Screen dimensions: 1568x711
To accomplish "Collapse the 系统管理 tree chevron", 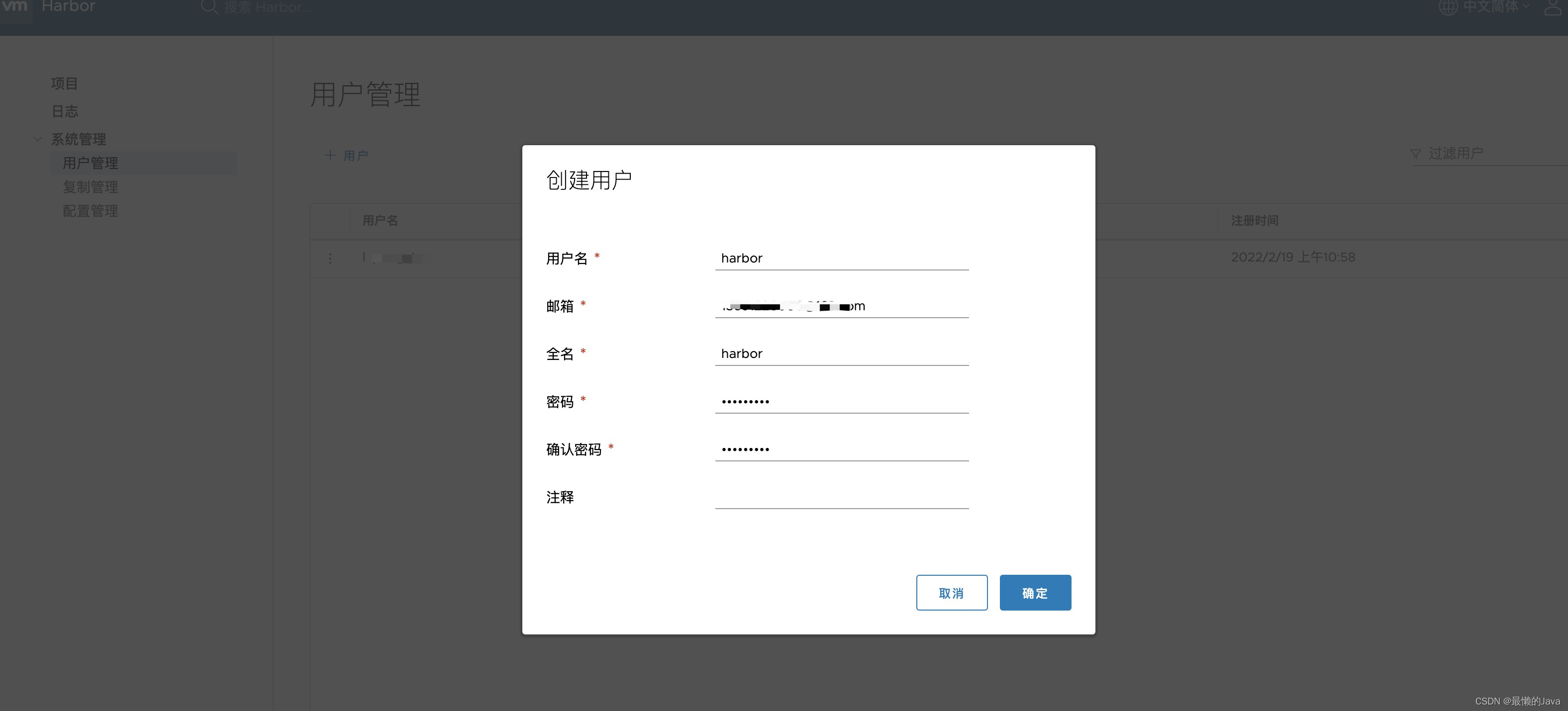I will (38, 139).
